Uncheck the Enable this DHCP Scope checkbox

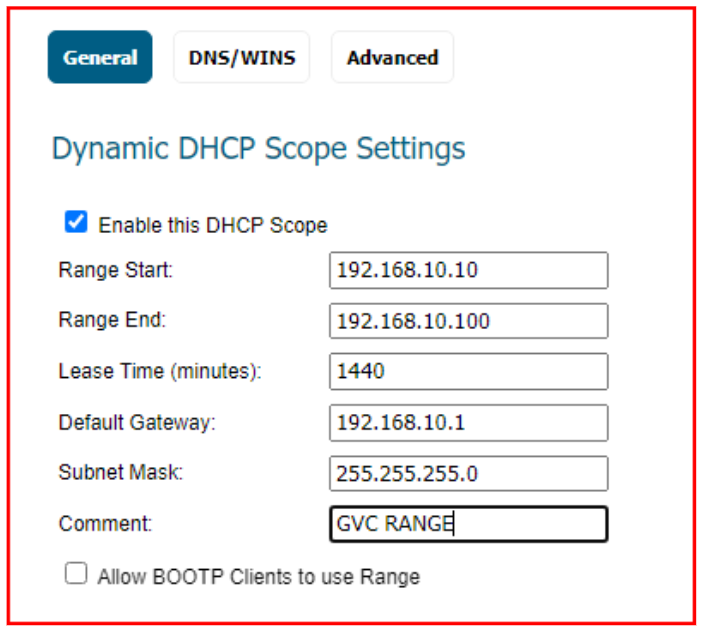point(76,223)
